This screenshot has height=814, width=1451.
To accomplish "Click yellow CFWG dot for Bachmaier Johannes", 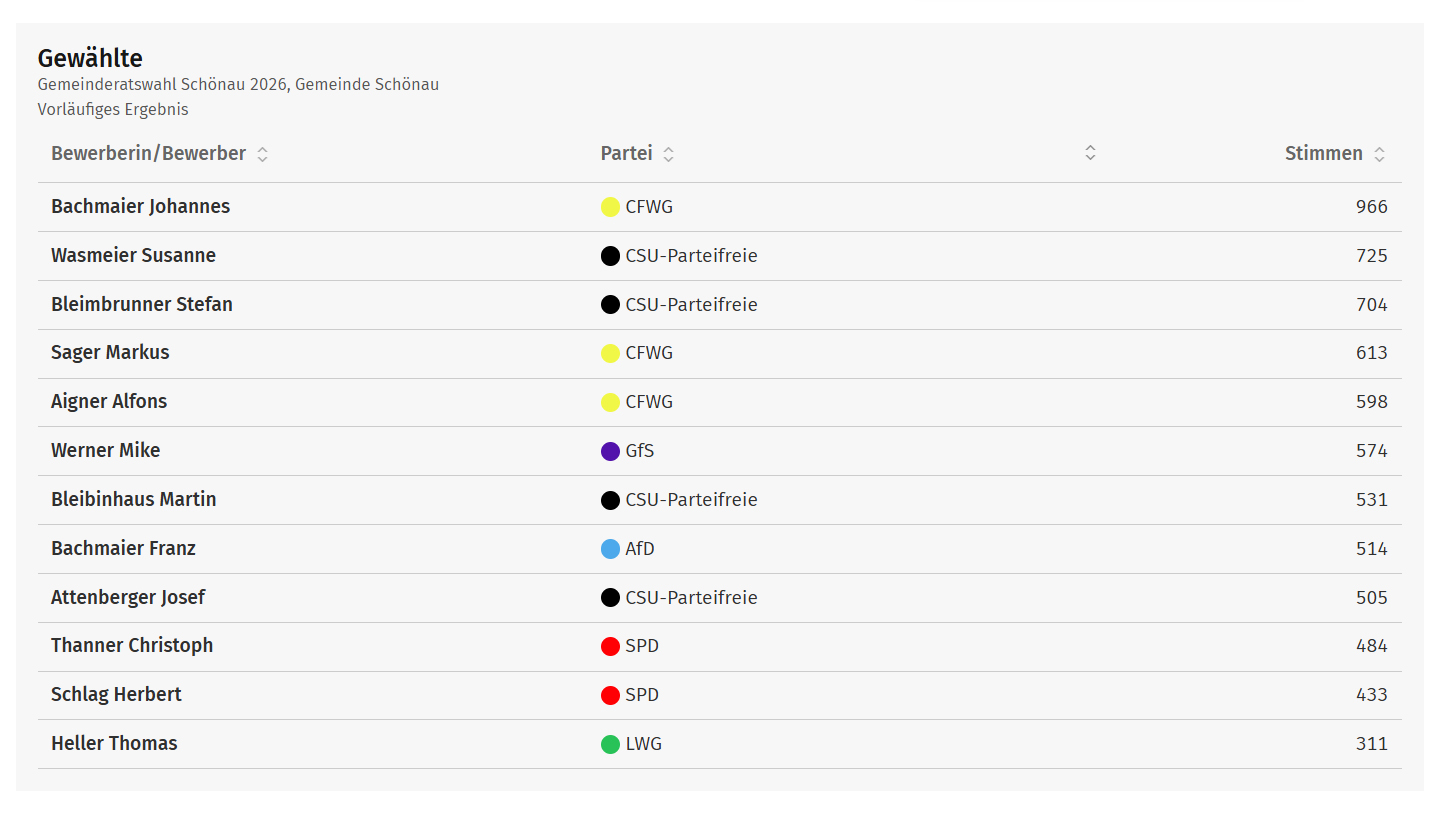I will pos(610,207).
